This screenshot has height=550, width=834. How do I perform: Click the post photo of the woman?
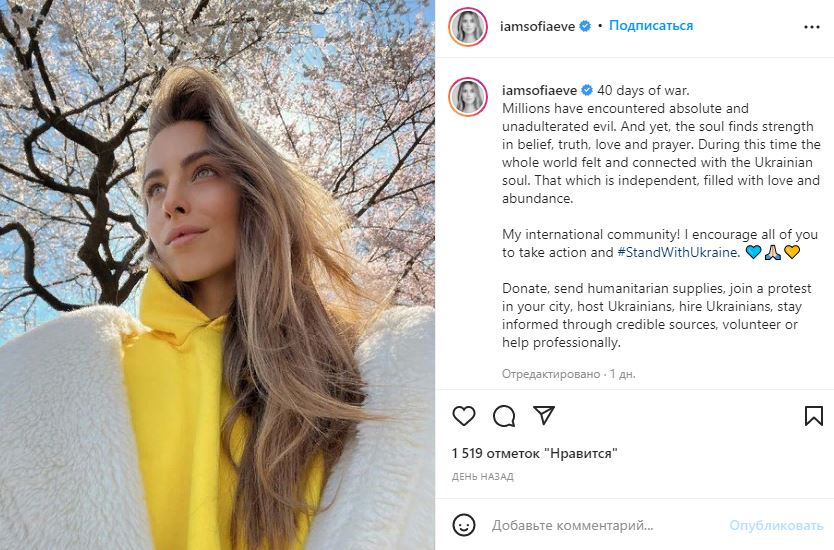[217, 275]
